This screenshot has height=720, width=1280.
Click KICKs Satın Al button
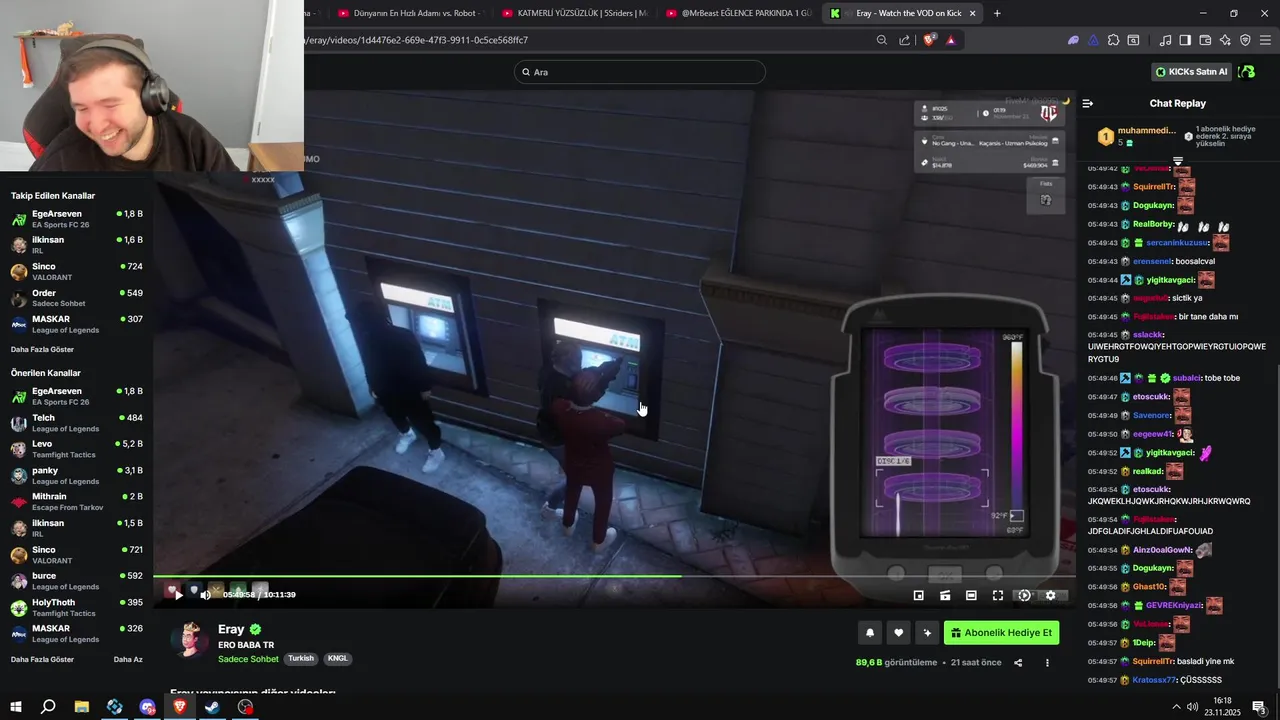click(x=1191, y=72)
